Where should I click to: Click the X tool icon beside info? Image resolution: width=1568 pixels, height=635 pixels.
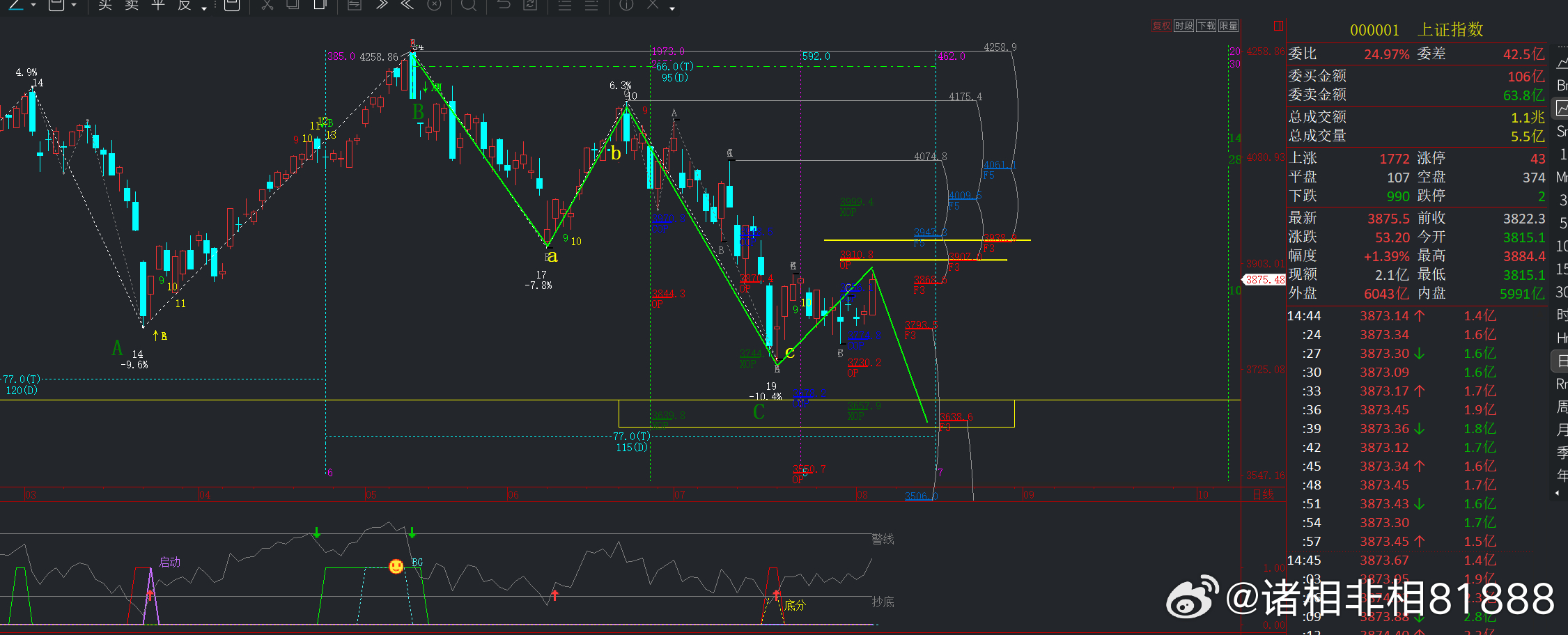coord(653,5)
